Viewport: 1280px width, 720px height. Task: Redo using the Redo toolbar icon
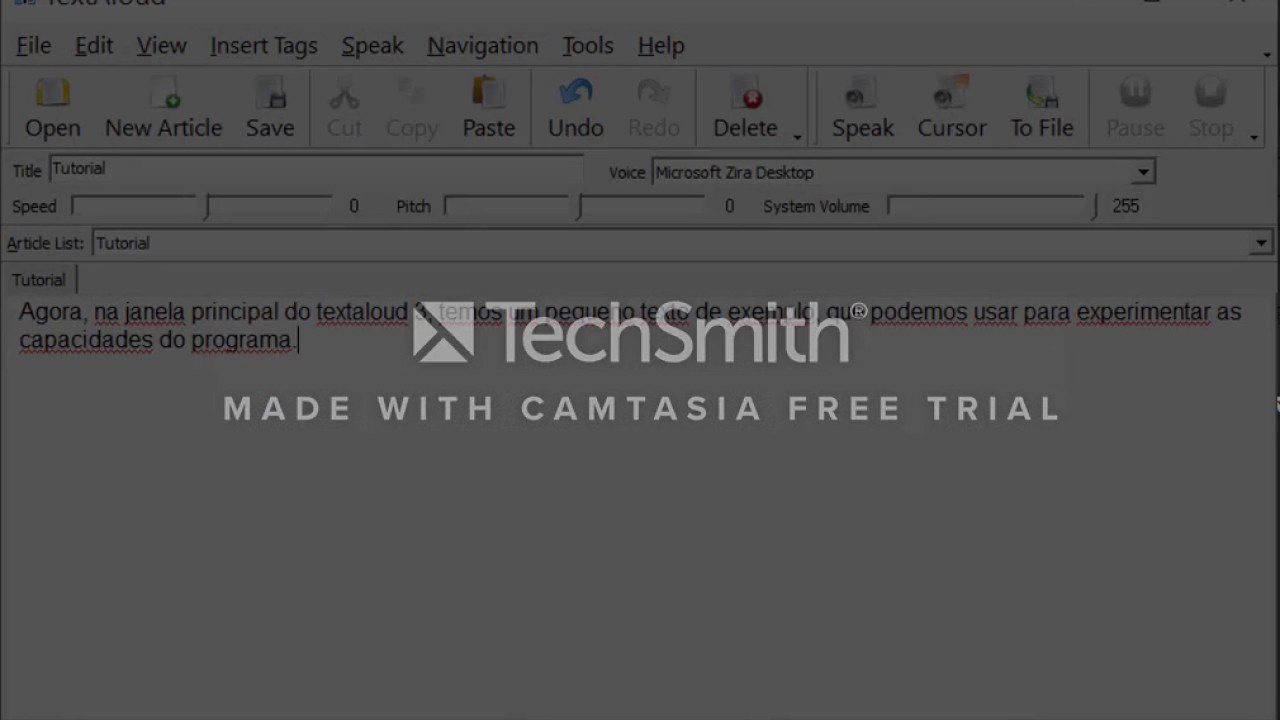(x=653, y=108)
